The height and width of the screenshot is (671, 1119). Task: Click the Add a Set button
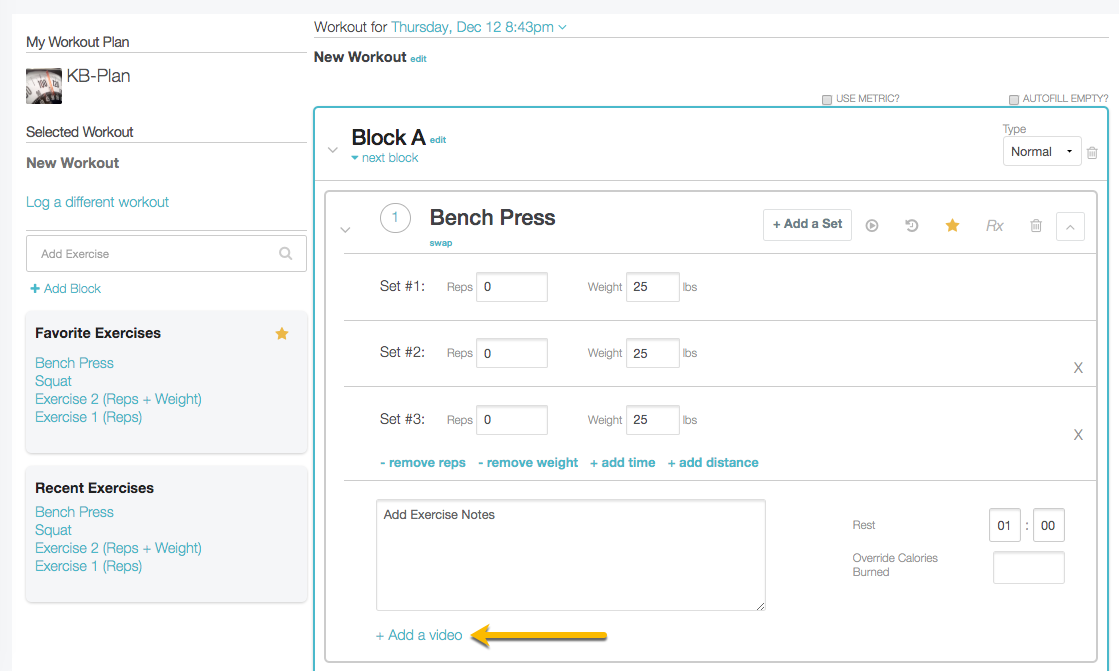click(x=807, y=225)
